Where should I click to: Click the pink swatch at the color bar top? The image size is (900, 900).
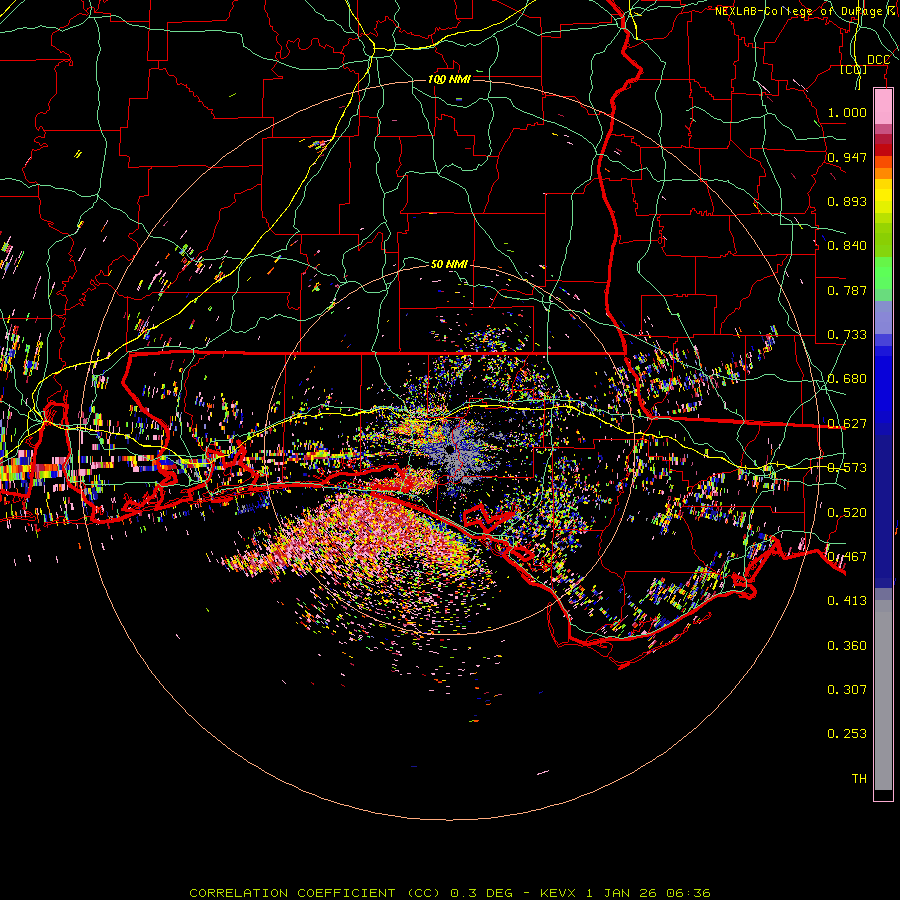pyautogui.click(x=883, y=107)
